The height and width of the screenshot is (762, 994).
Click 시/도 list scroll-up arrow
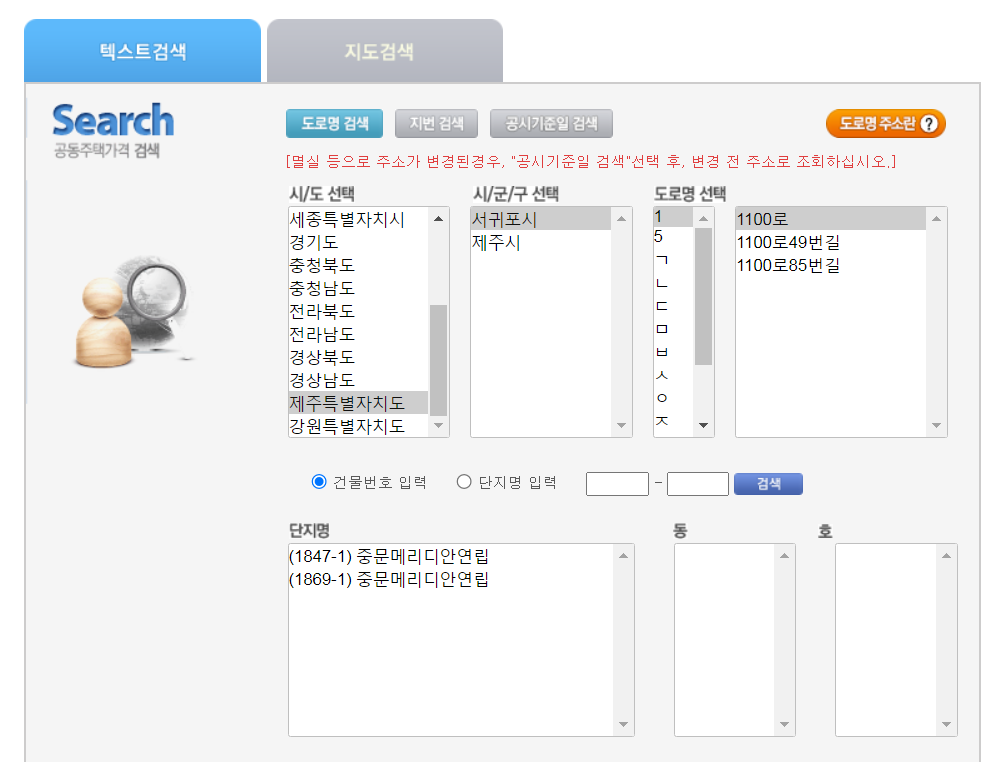[438, 219]
